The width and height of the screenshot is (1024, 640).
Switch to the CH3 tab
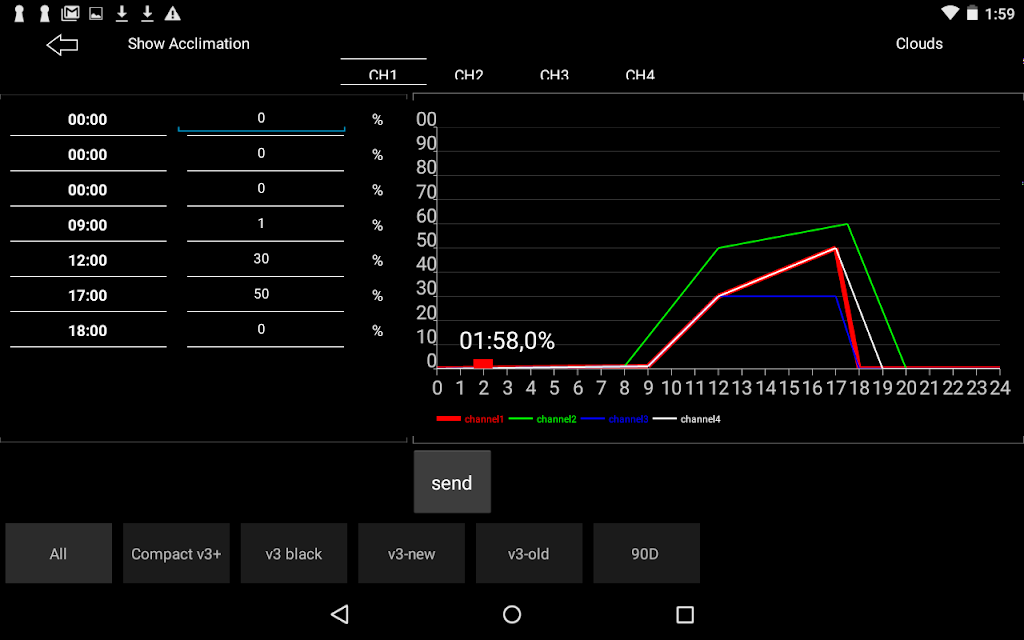point(554,73)
